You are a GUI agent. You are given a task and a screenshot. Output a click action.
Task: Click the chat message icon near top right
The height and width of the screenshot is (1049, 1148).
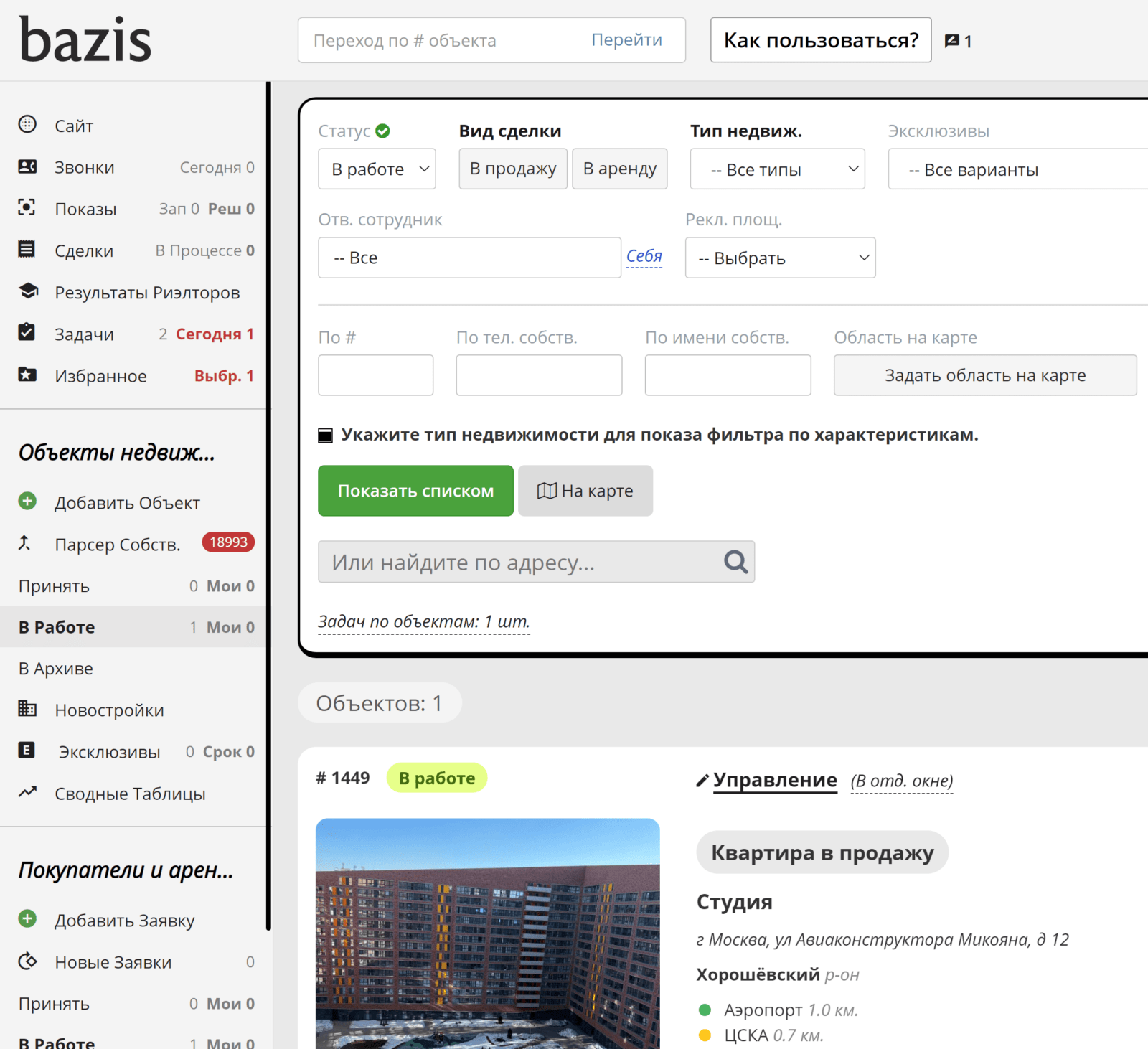click(951, 41)
